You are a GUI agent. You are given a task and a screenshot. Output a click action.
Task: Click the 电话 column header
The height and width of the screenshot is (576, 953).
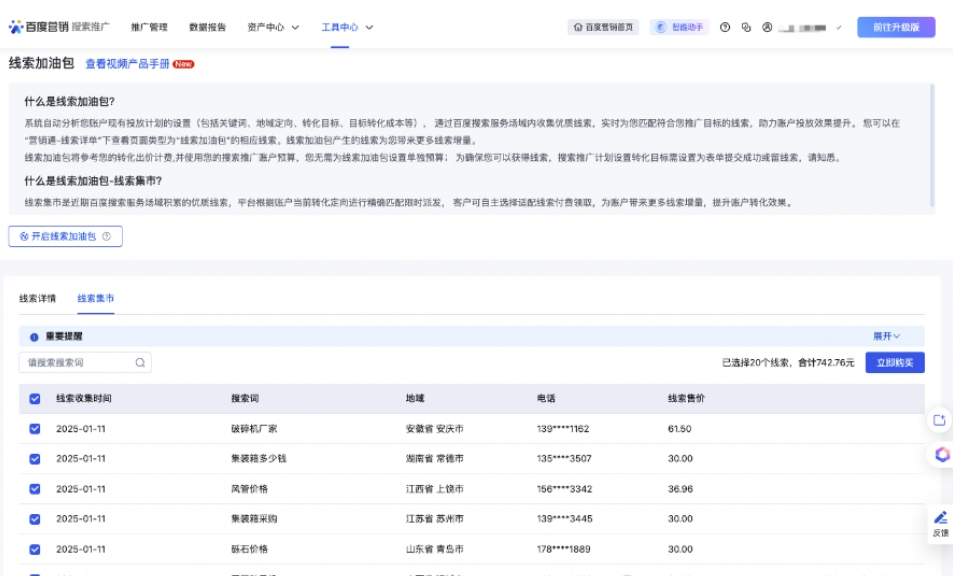coord(546,399)
